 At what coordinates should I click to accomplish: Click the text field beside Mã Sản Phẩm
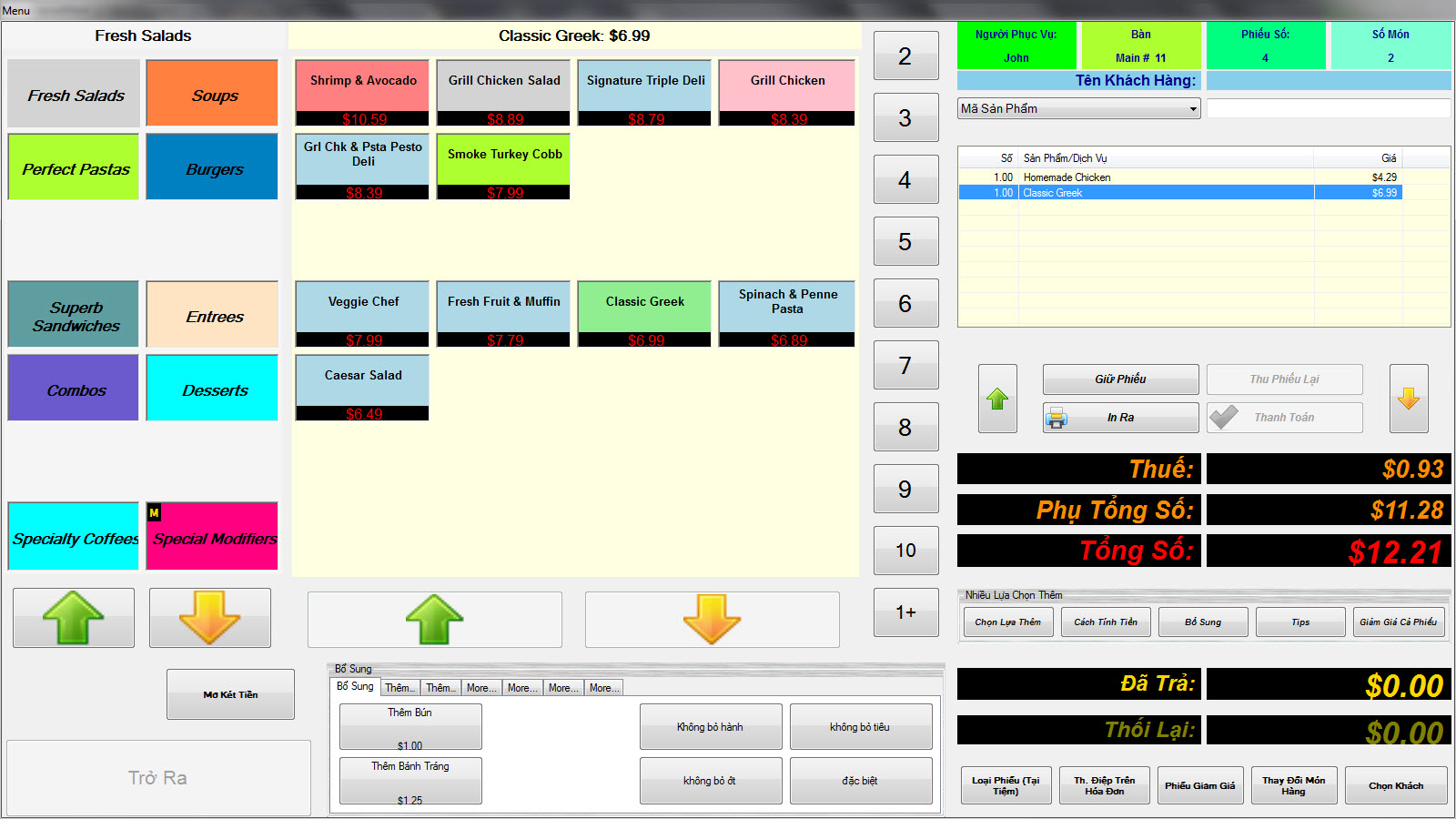point(1328,109)
